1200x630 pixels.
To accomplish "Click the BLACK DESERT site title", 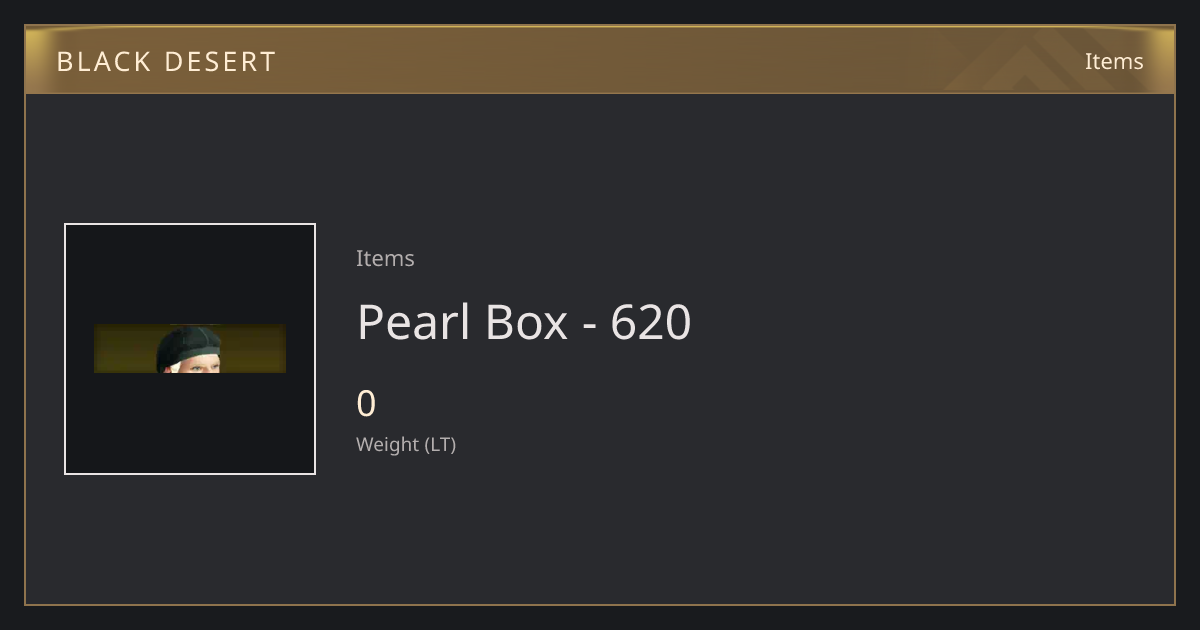I will pyautogui.click(x=166, y=62).
